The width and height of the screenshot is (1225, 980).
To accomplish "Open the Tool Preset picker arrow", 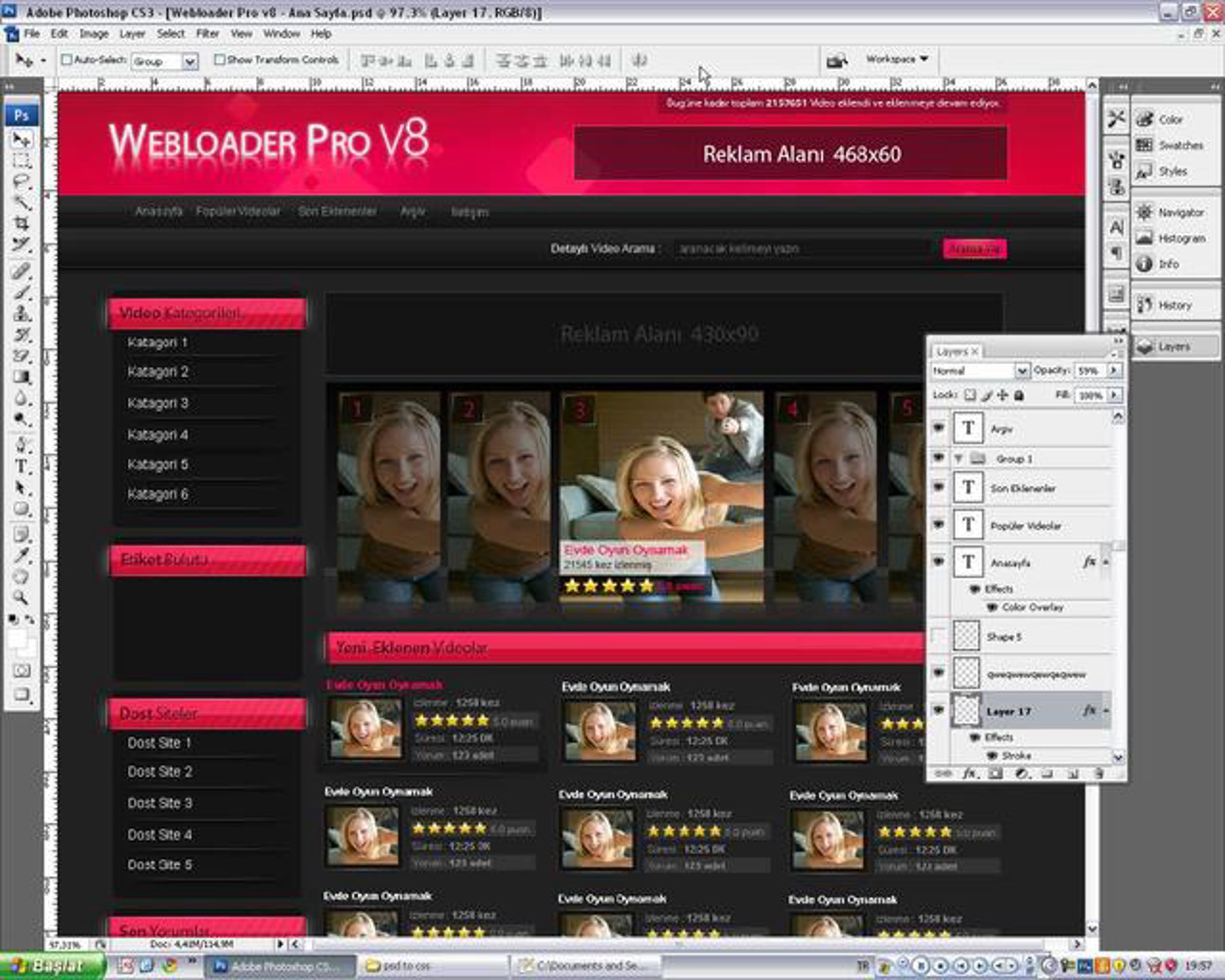I will tap(43, 60).
